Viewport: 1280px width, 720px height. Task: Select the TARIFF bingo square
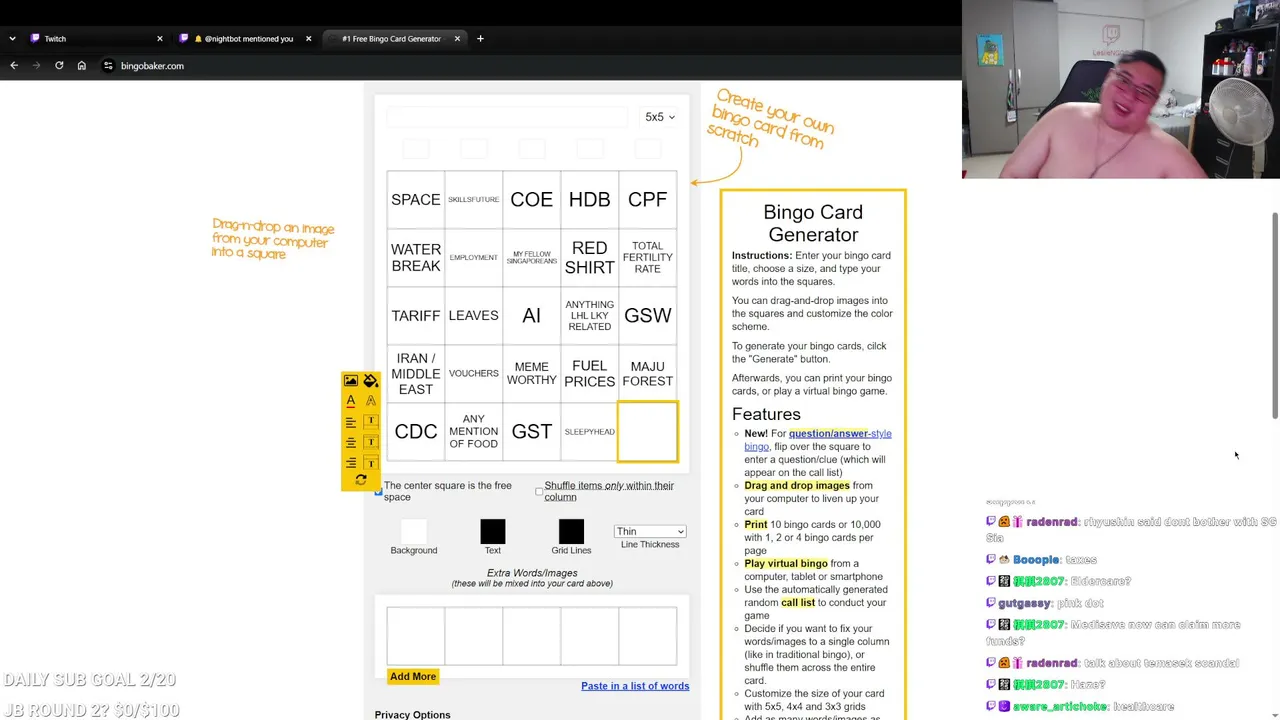(416, 316)
